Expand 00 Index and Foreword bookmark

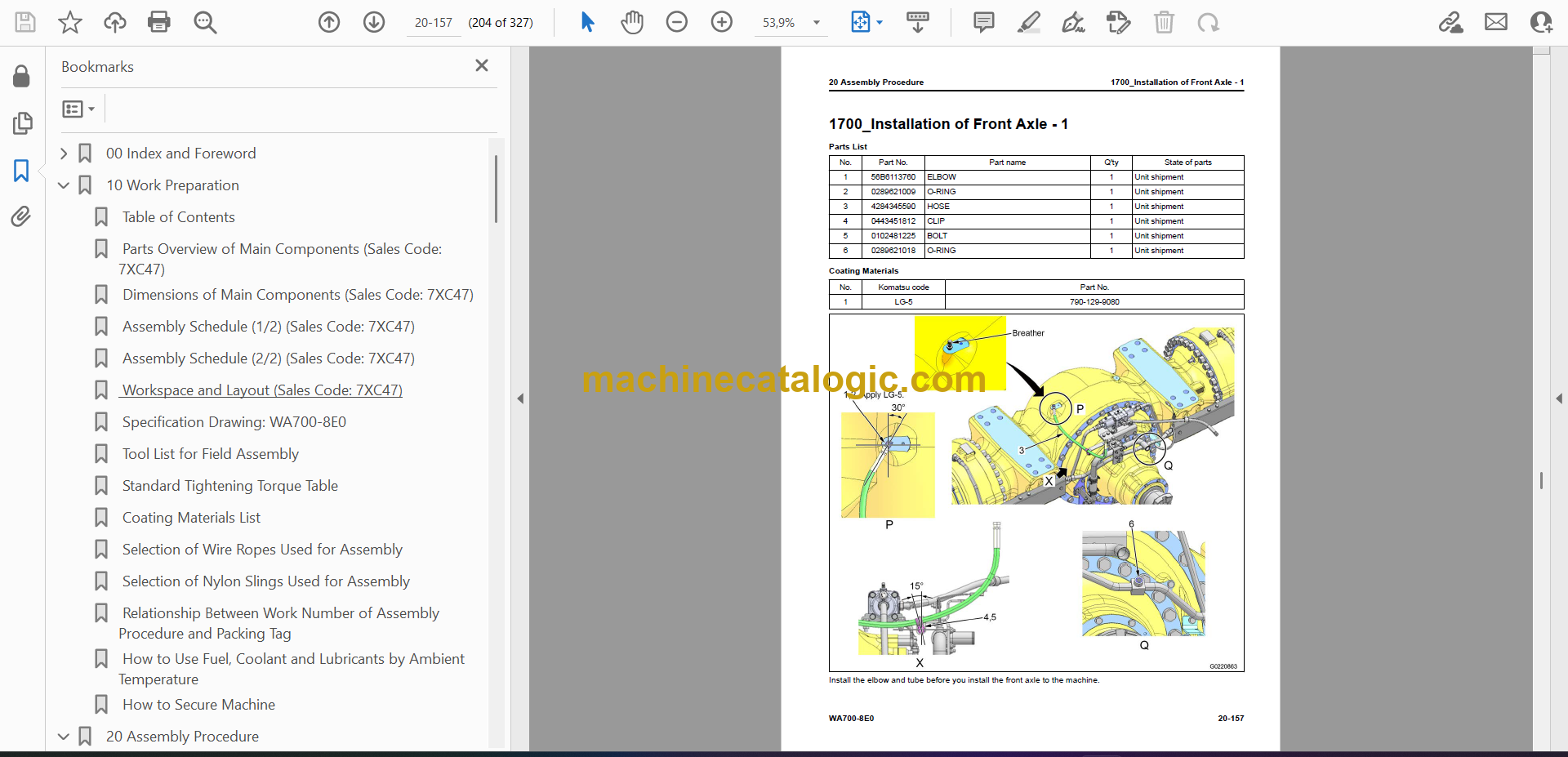tap(64, 154)
